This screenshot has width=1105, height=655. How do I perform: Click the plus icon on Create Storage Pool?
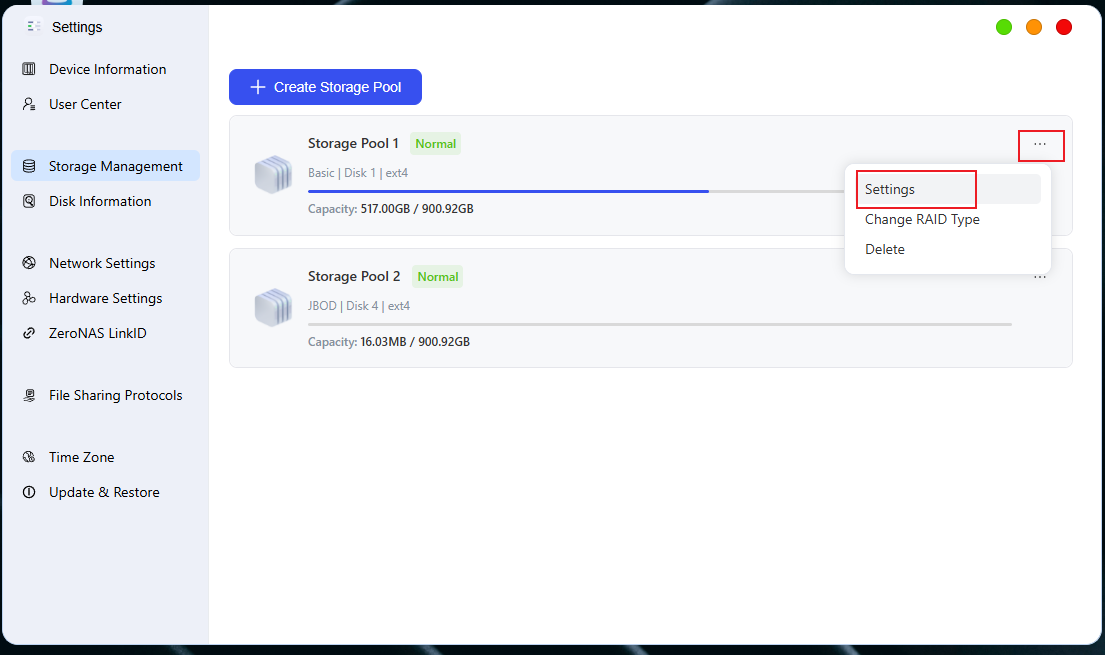(x=258, y=87)
